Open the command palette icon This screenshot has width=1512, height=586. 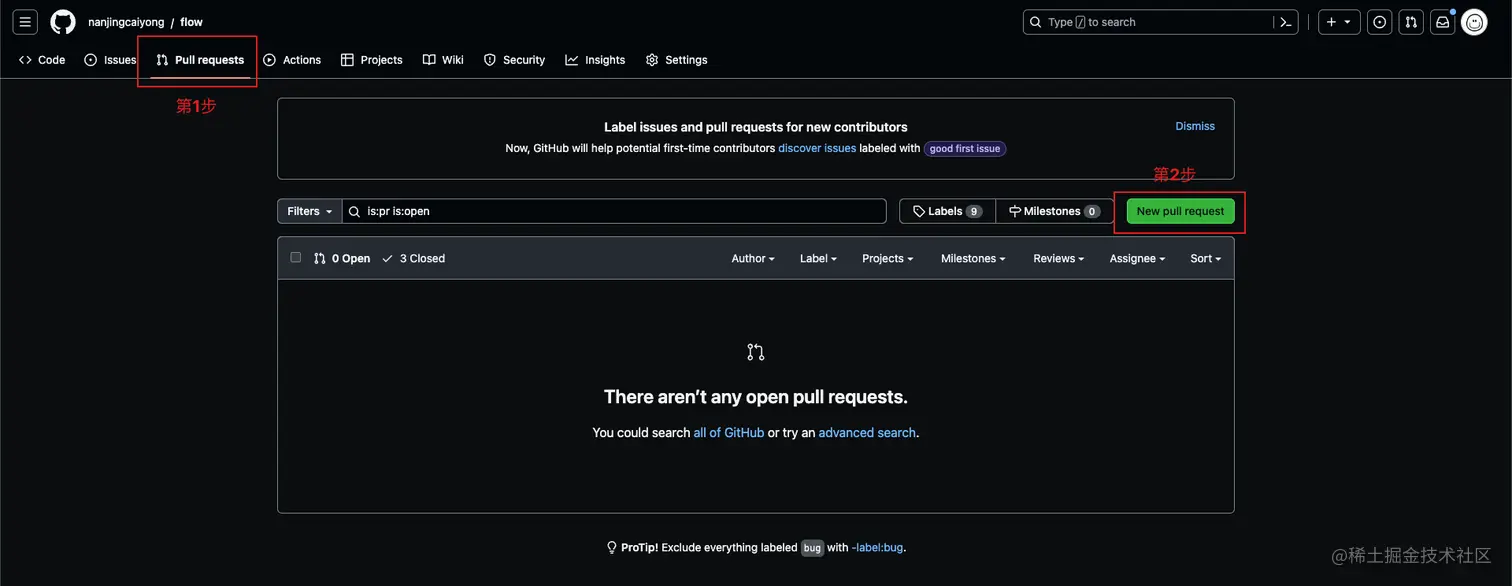coord(1286,22)
